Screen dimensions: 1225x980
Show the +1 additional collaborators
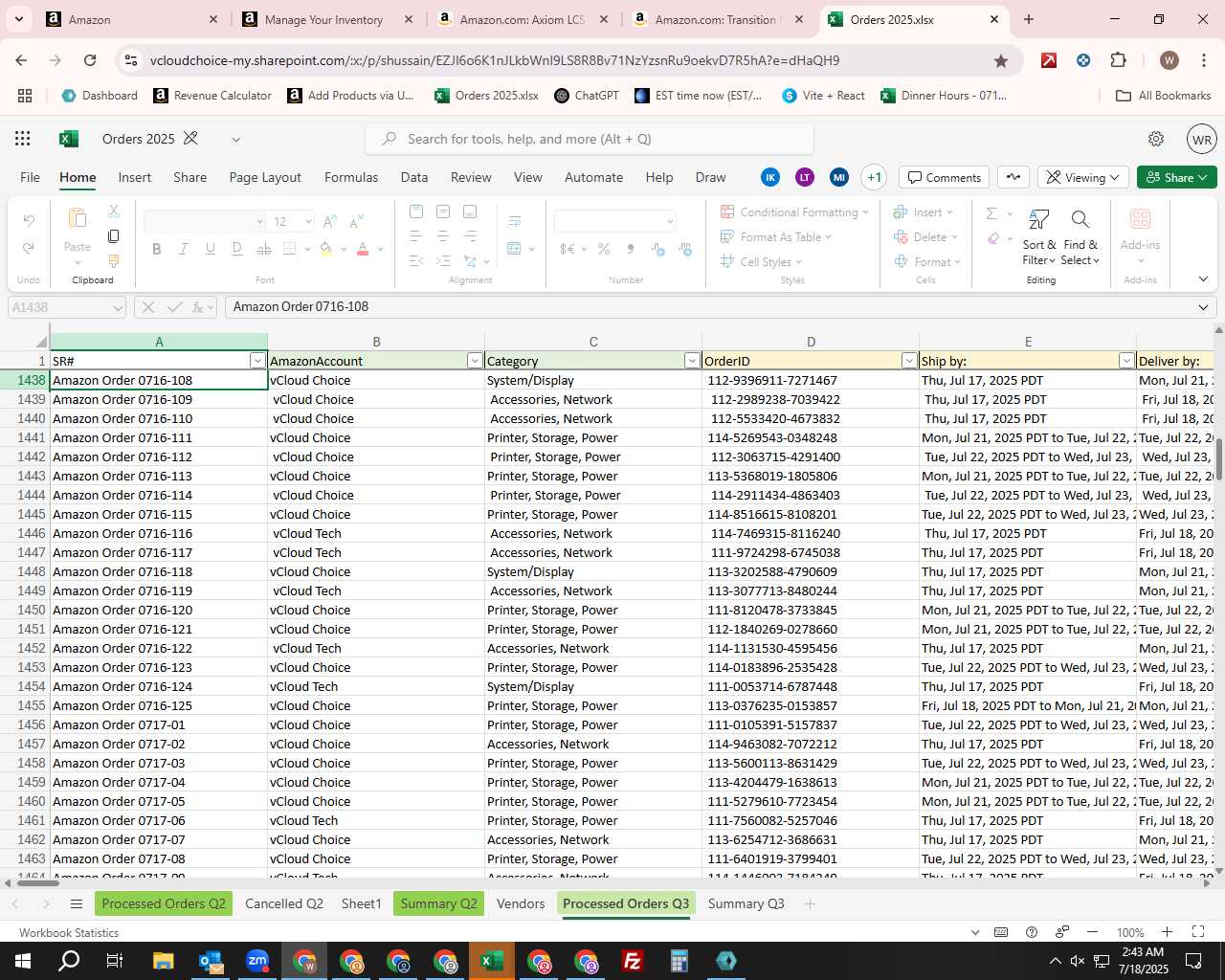pyautogui.click(x=874, y=177)
